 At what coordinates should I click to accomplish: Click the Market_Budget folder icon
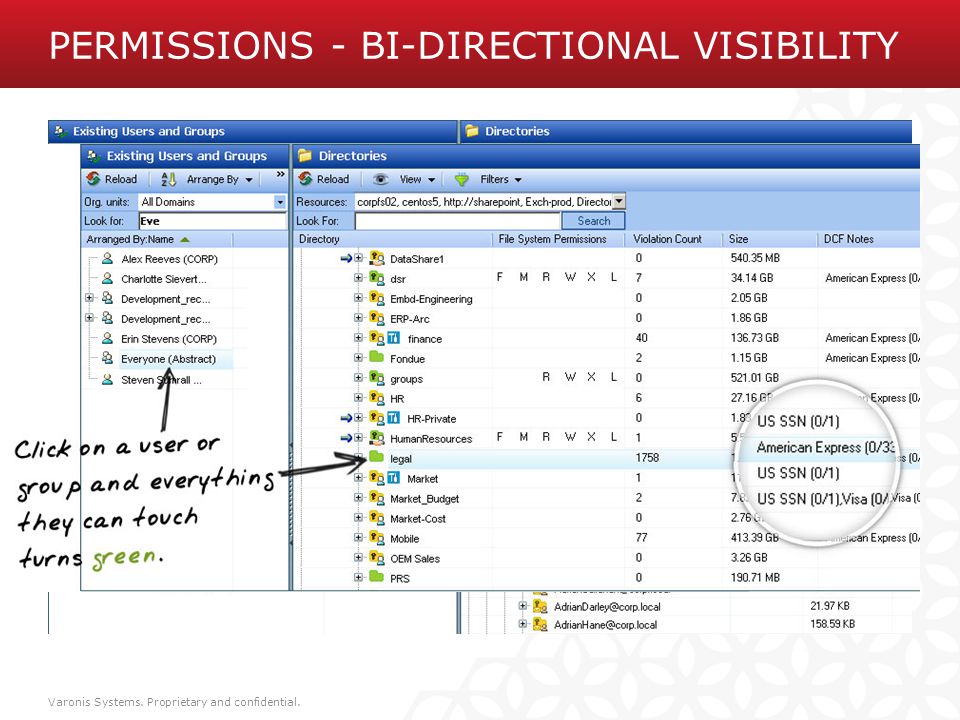[377, 498]
